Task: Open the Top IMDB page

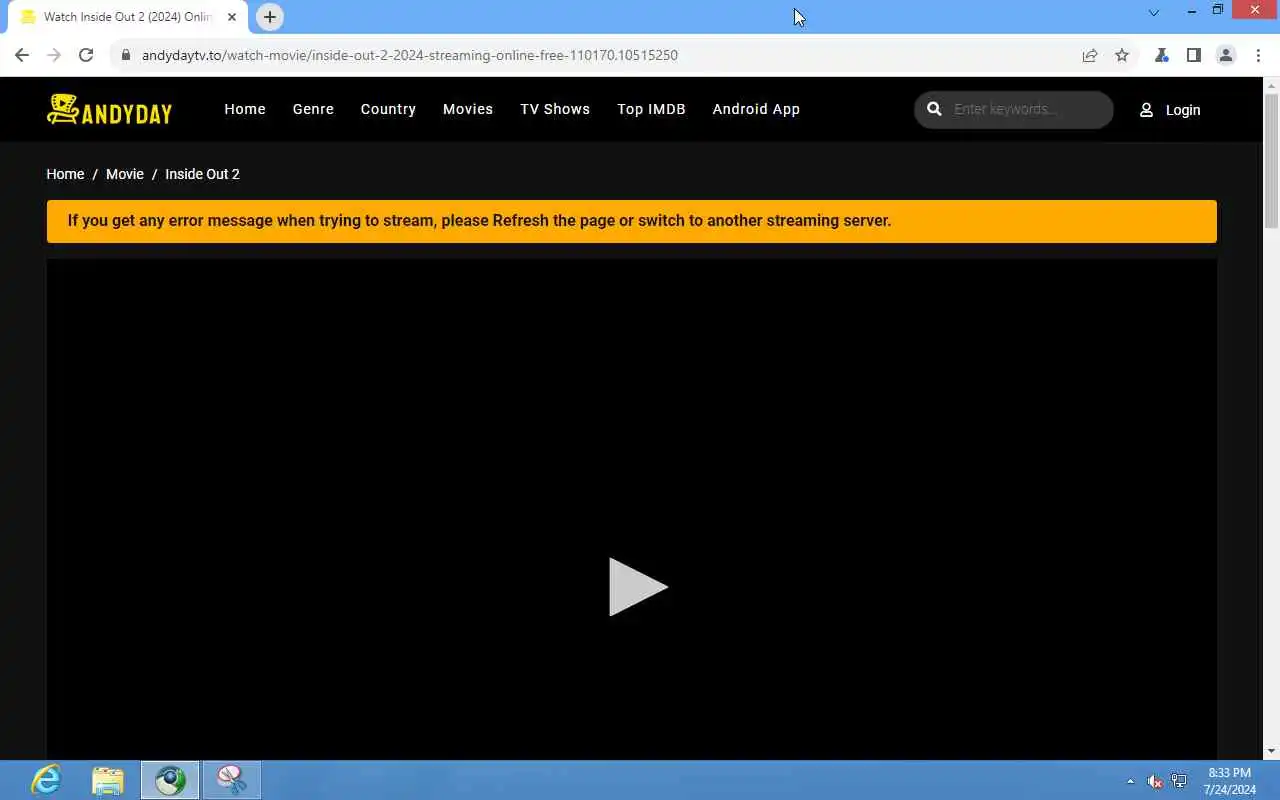Action: [x=651, y=109]
